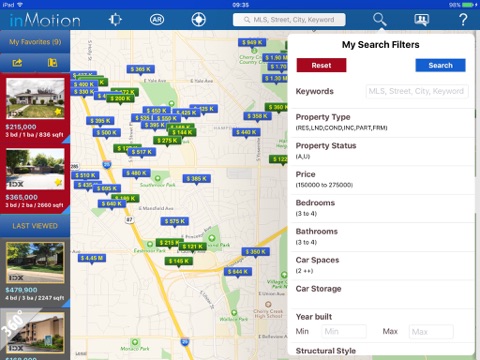The width and height of the screenshot is (480, 360).
Task: Open the My Favorites (9) tab
Action: tap(35, 42)
